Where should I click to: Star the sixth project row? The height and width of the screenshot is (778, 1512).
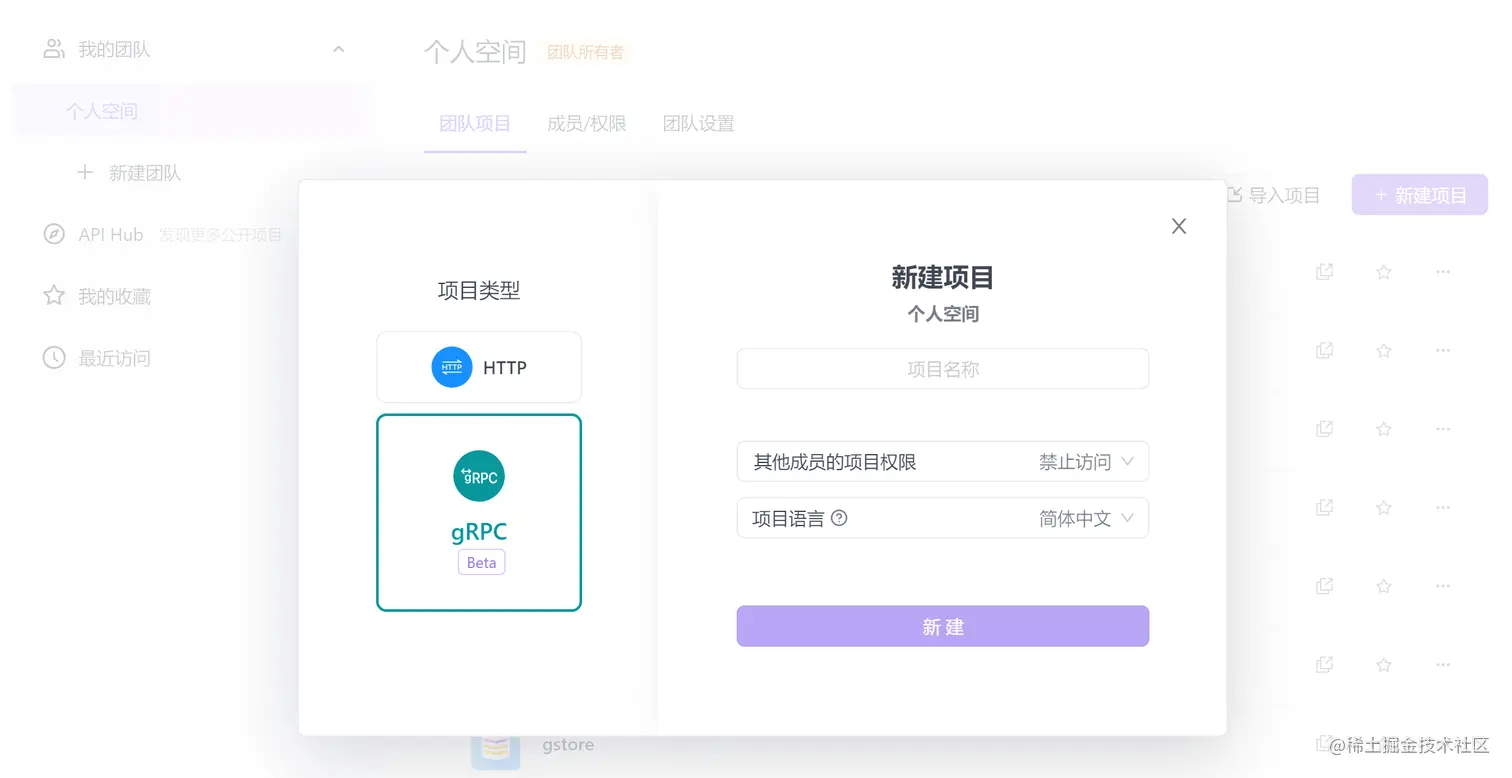click(x=1384, y=665)
